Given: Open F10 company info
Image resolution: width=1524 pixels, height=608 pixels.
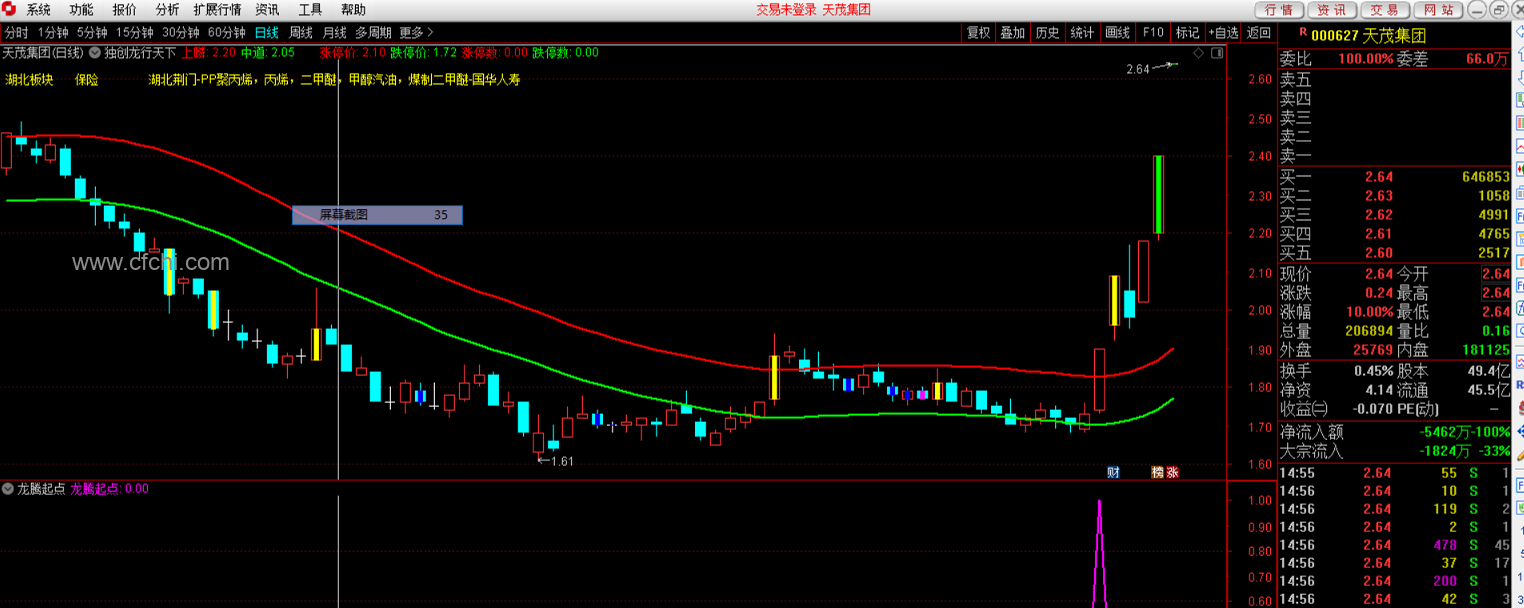Looking at the screenshot, I should [x=1153, y=32].
